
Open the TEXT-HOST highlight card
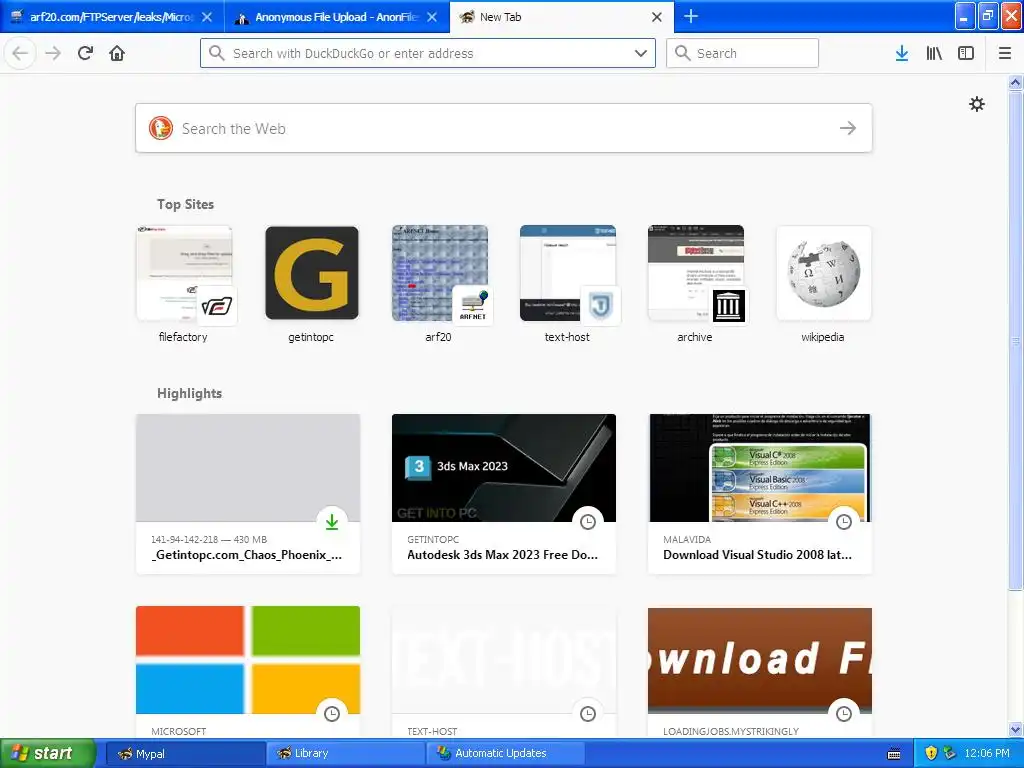coord(504,671)
